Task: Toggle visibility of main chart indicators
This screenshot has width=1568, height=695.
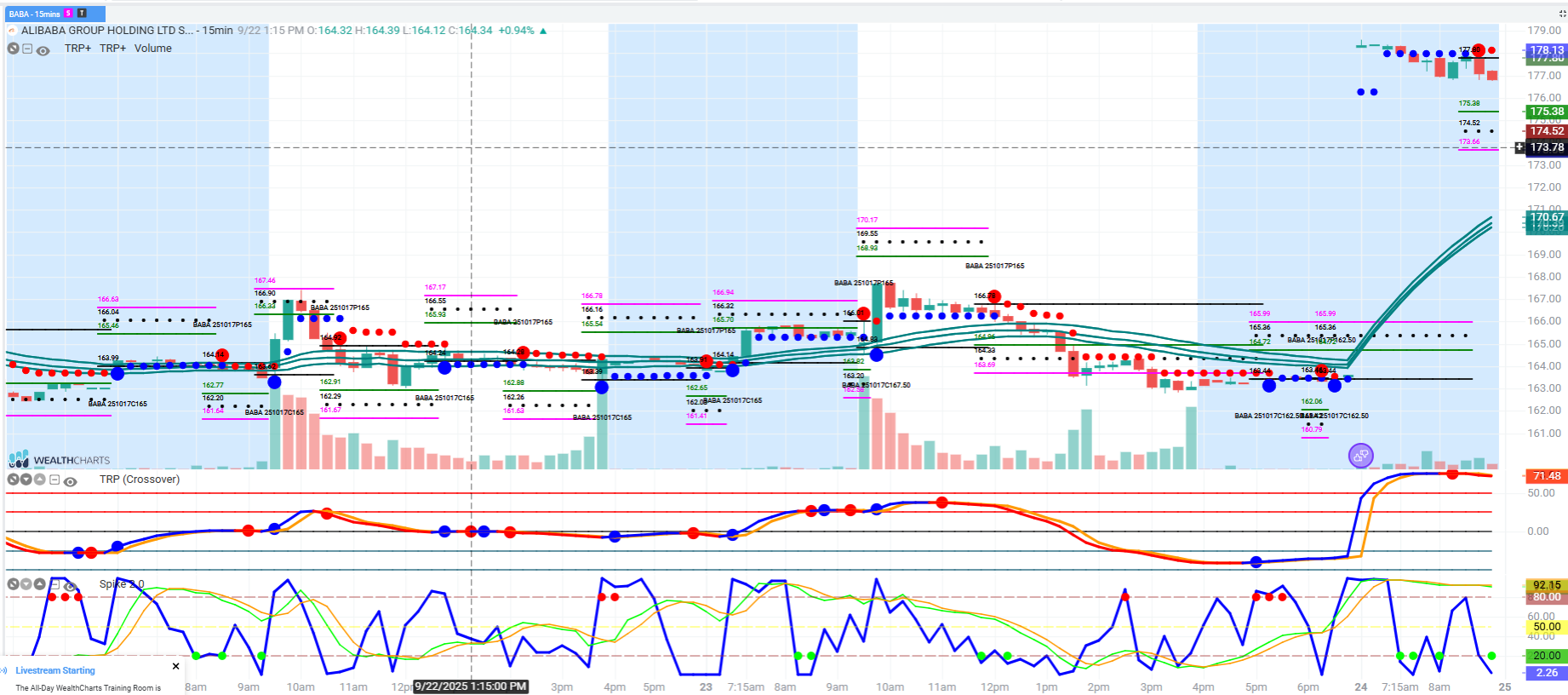Action: point(43,50)
